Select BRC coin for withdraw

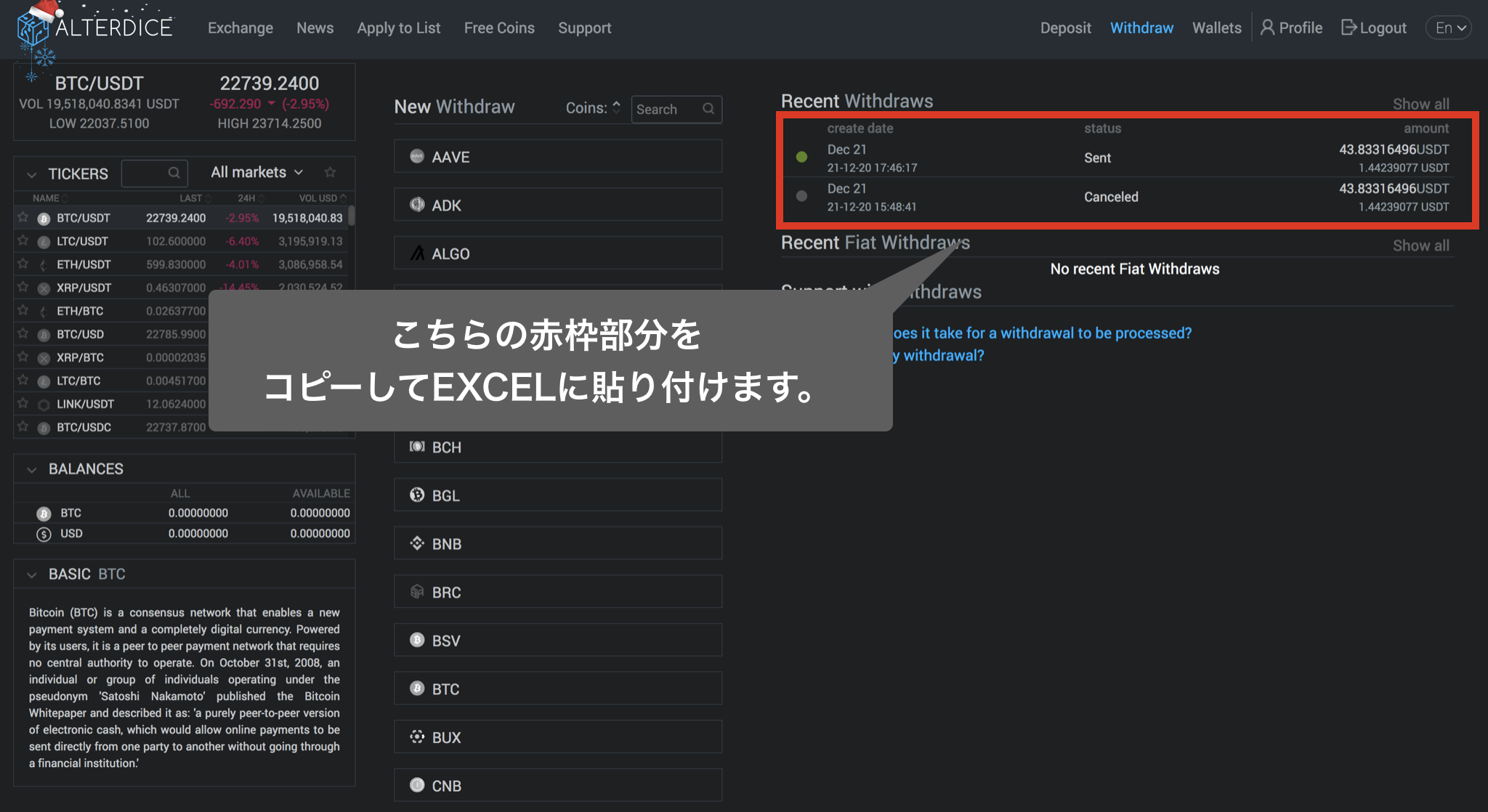[x=558, y=591]
